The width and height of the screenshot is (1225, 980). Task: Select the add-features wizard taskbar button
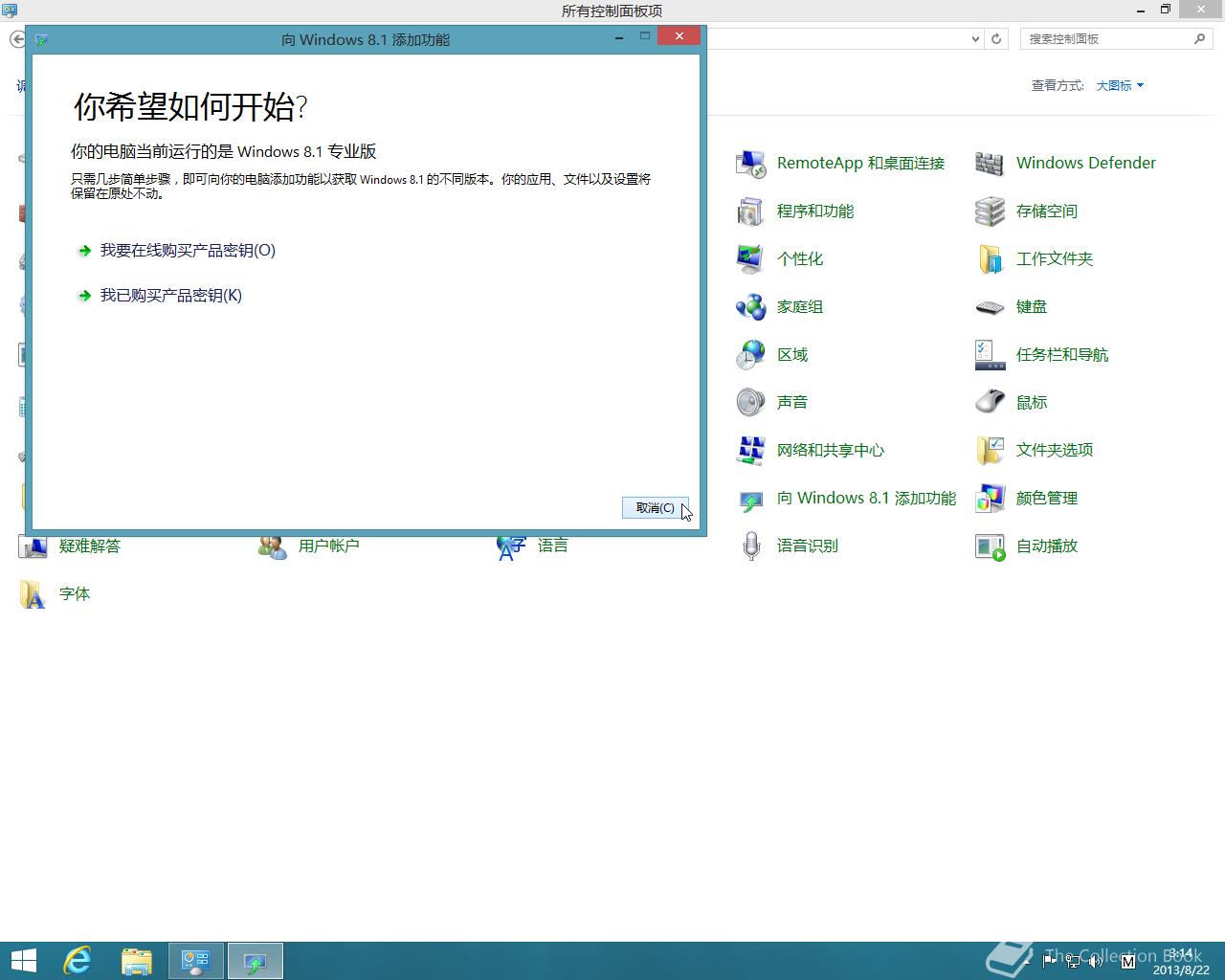(x=255, y=961)
